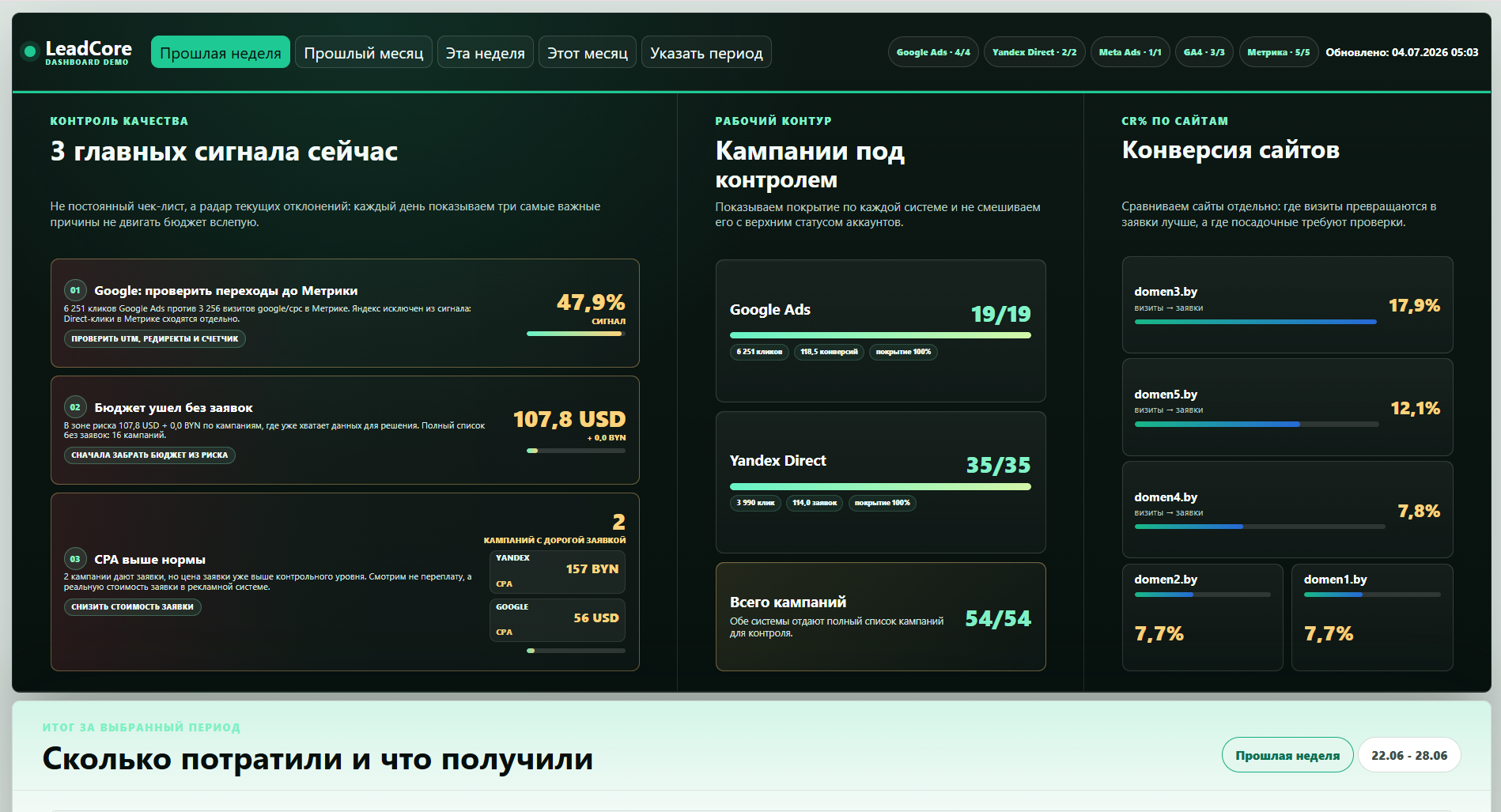1501x812 pixels.
Task: Click the 03 signal number badge
Action: pos(75,559)
